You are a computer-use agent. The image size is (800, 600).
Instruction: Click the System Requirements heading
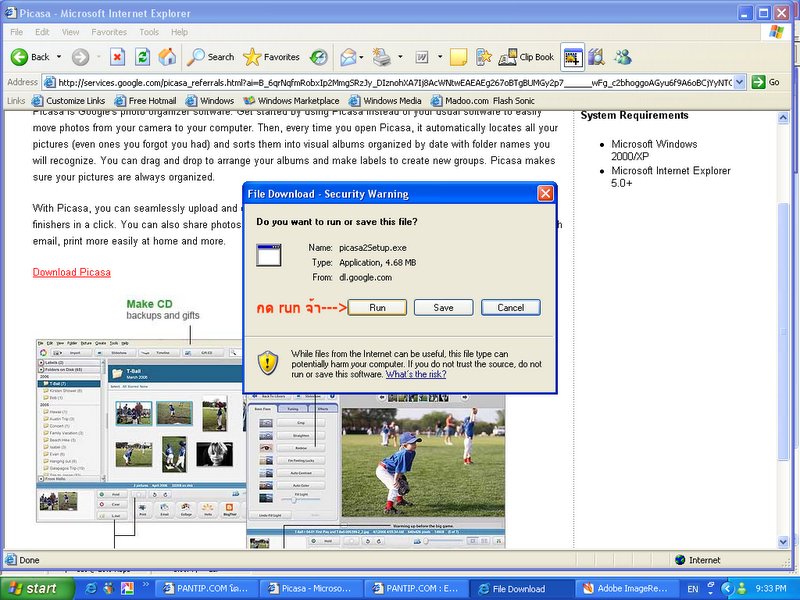click(634, 115)
